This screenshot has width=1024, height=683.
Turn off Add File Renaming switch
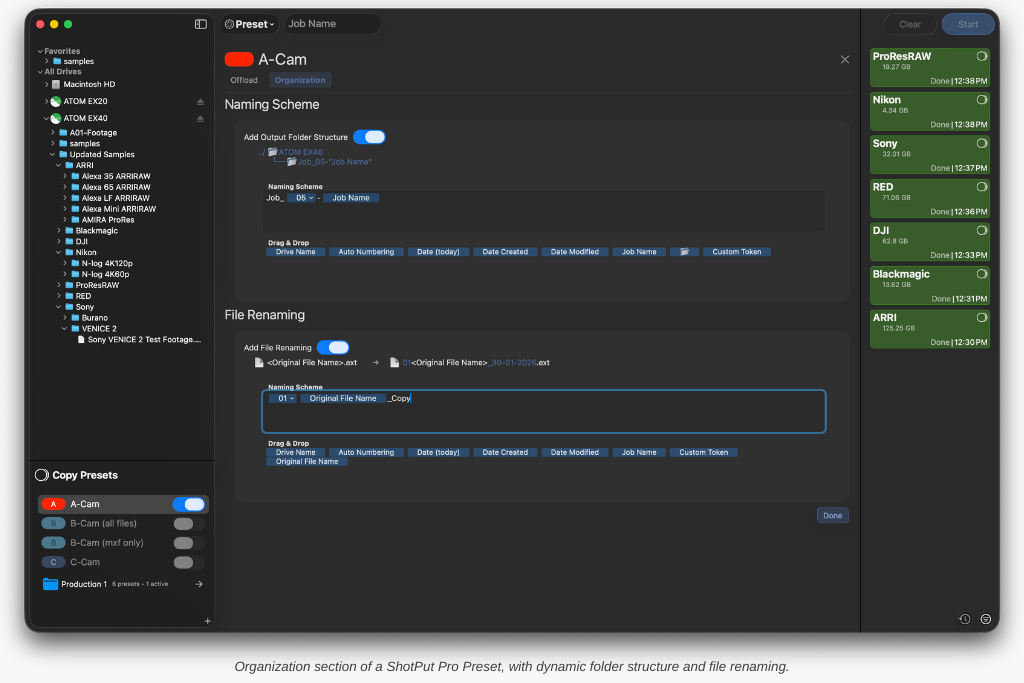tap(333, 348)
